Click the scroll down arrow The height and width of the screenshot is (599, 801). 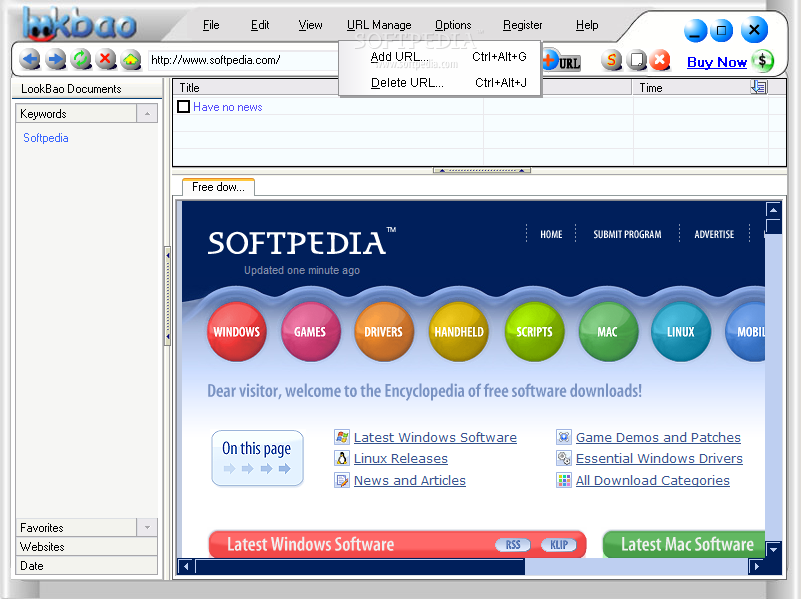(773, 549)
